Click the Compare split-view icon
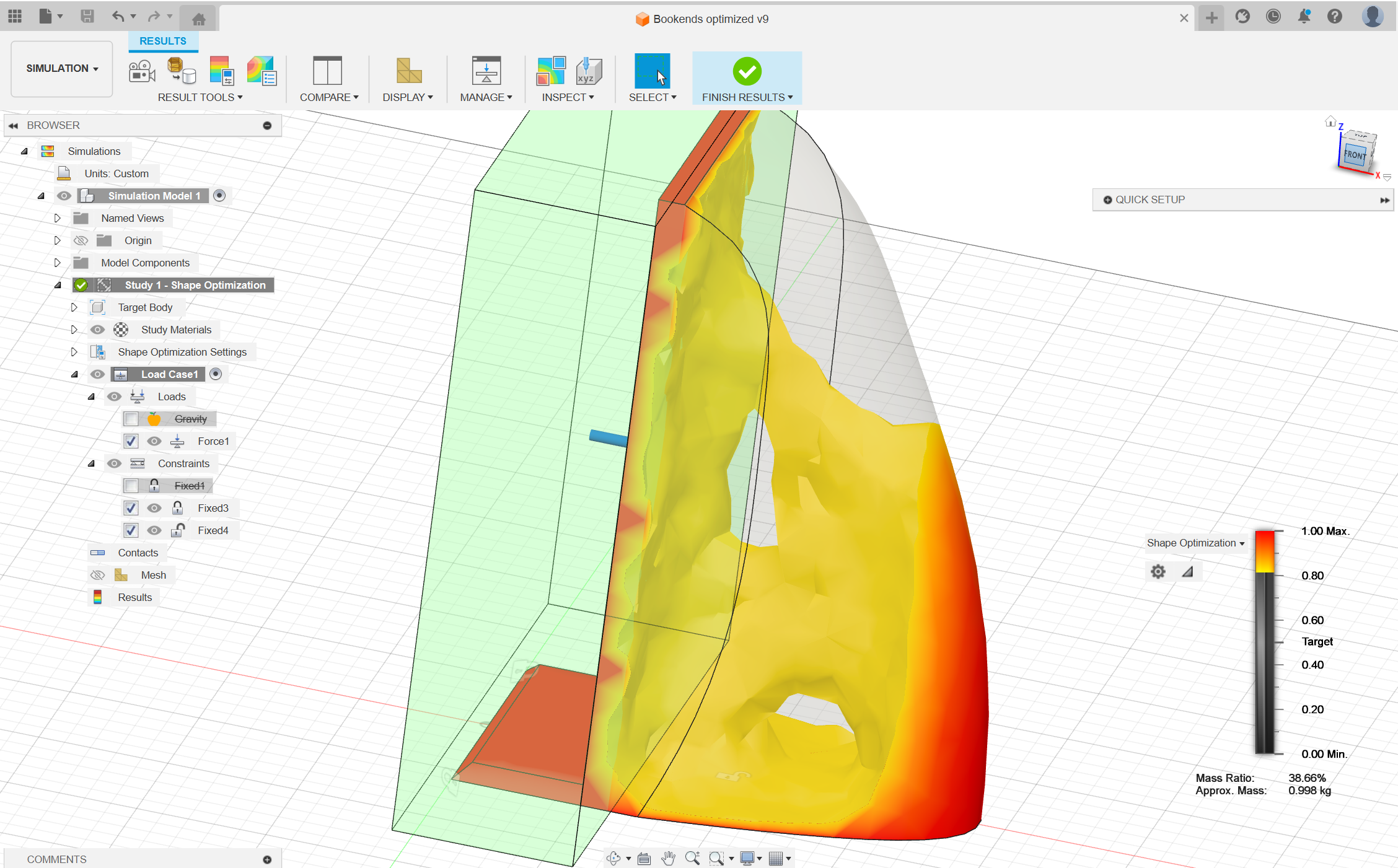The image size is (1398, 868). [x=327, y=71]
